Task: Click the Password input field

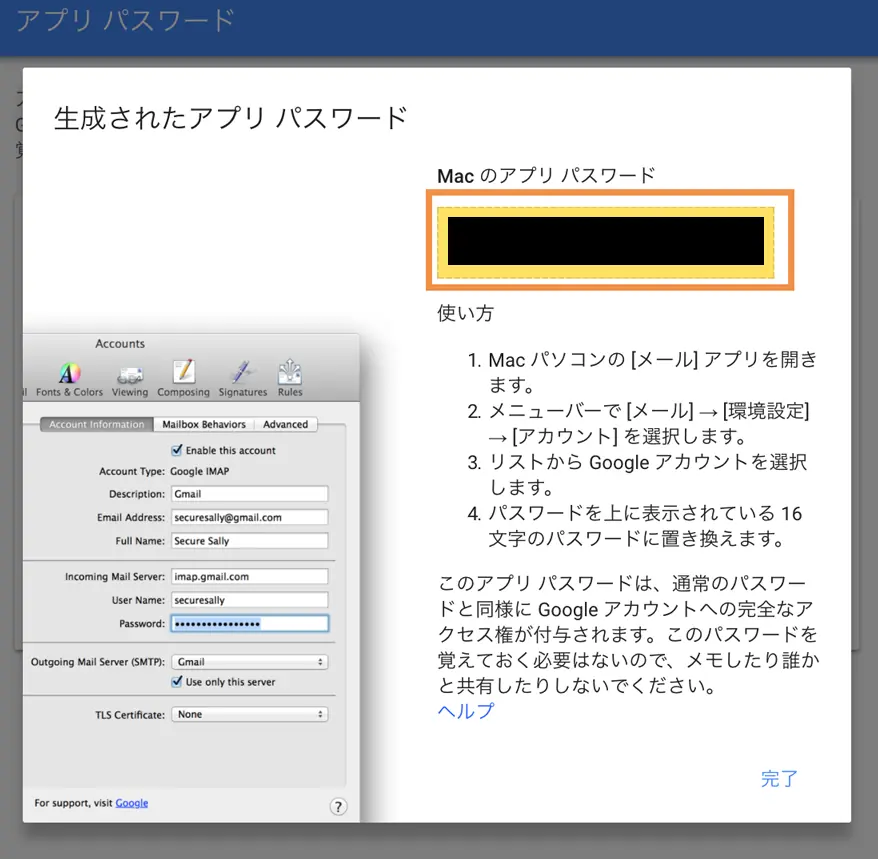Action: point(250,624)
